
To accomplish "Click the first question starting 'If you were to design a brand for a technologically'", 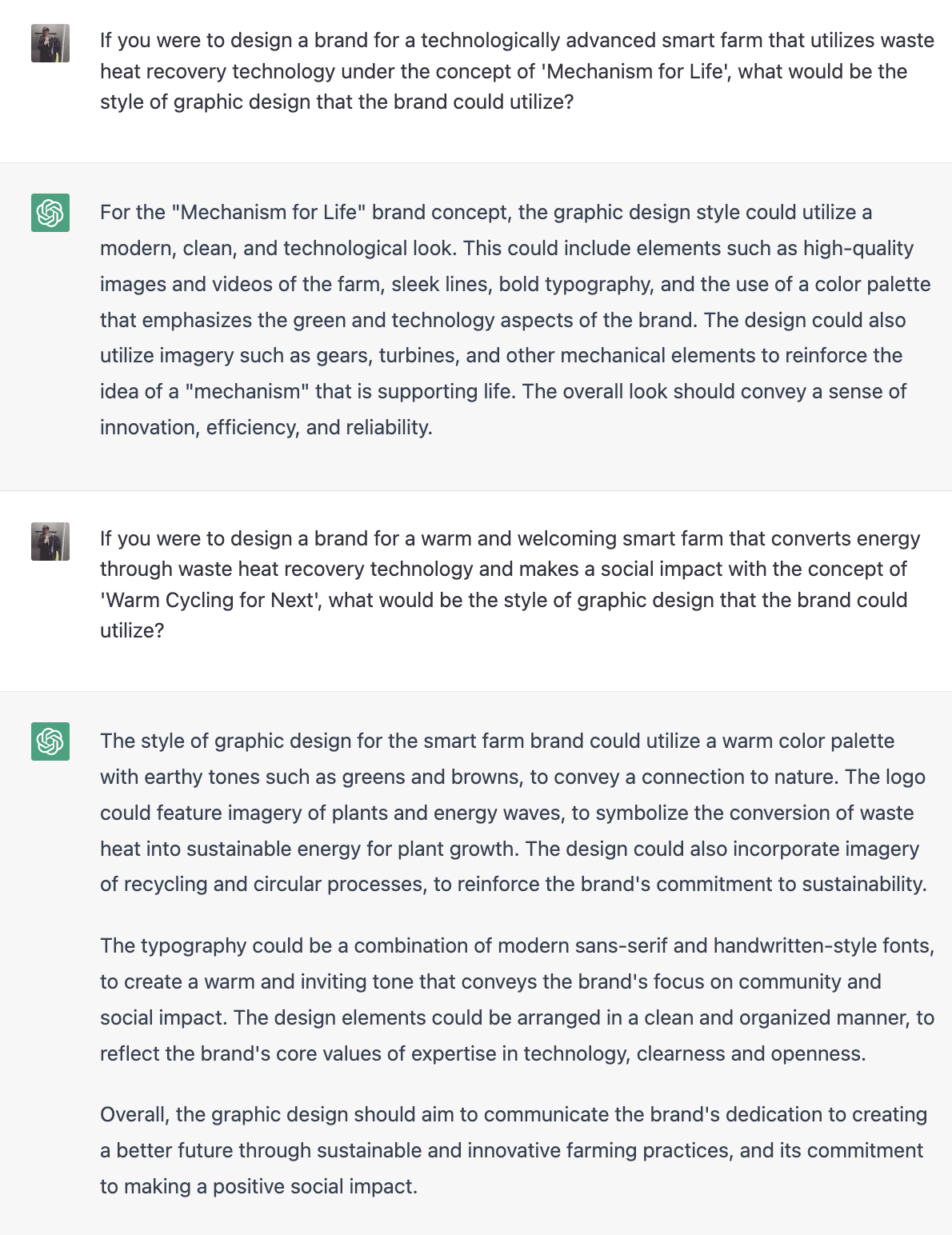I will coord(517,71).
